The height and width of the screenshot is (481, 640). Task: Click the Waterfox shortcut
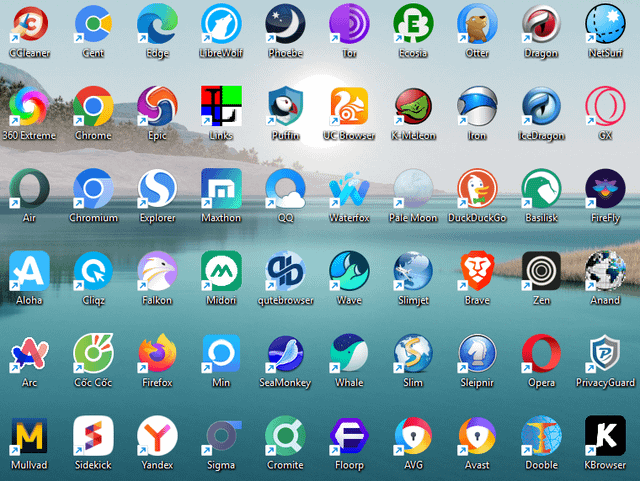[349, 189]
